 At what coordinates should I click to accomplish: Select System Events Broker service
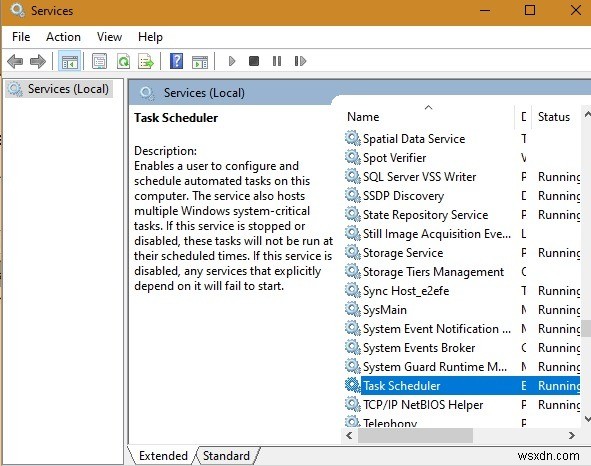419,348
